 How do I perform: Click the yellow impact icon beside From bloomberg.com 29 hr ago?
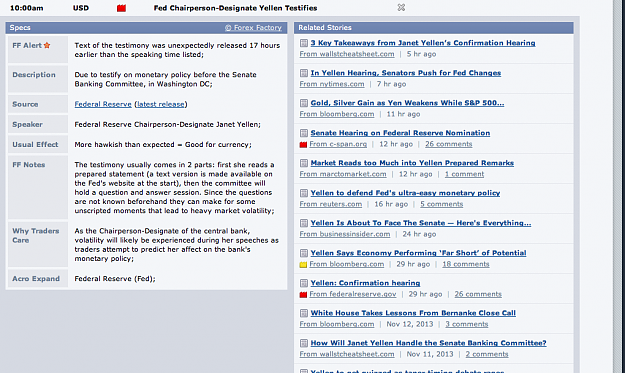[x=303, y=264]
